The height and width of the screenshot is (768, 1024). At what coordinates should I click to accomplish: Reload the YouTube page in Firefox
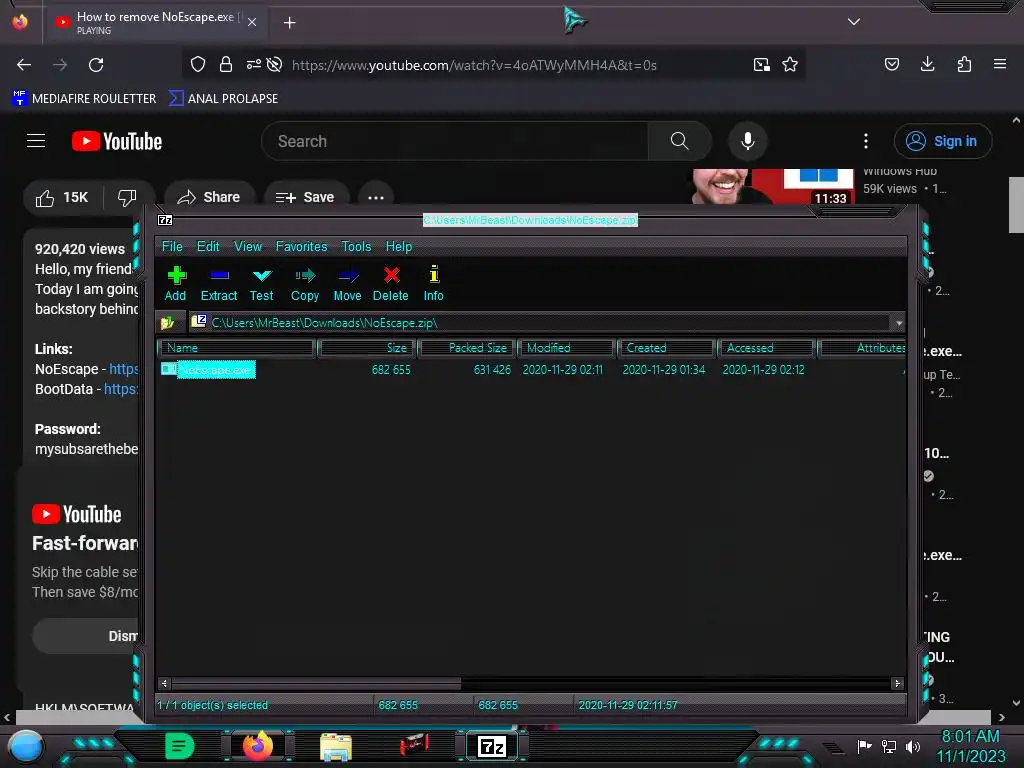(96, 65)
